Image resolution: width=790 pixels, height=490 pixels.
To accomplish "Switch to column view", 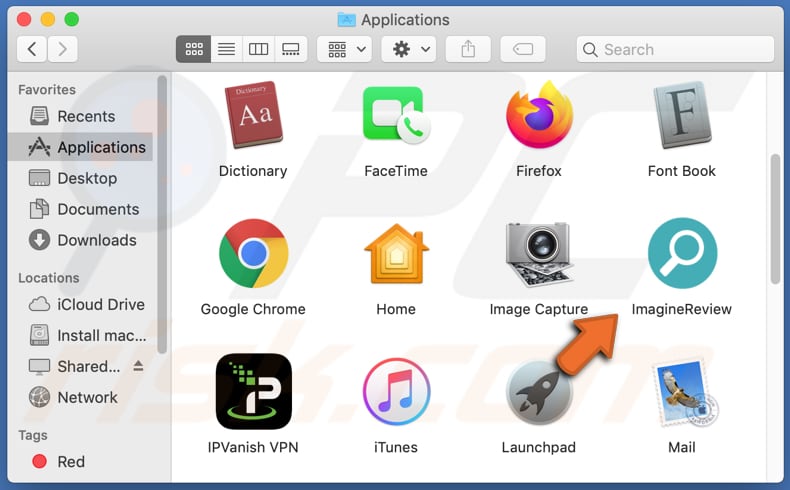I will tap(258, 49).
